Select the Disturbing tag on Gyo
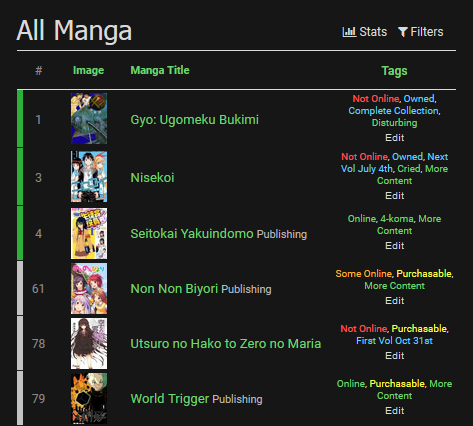Viewport: 473px width, 426px height. click(x=394, y=123)
